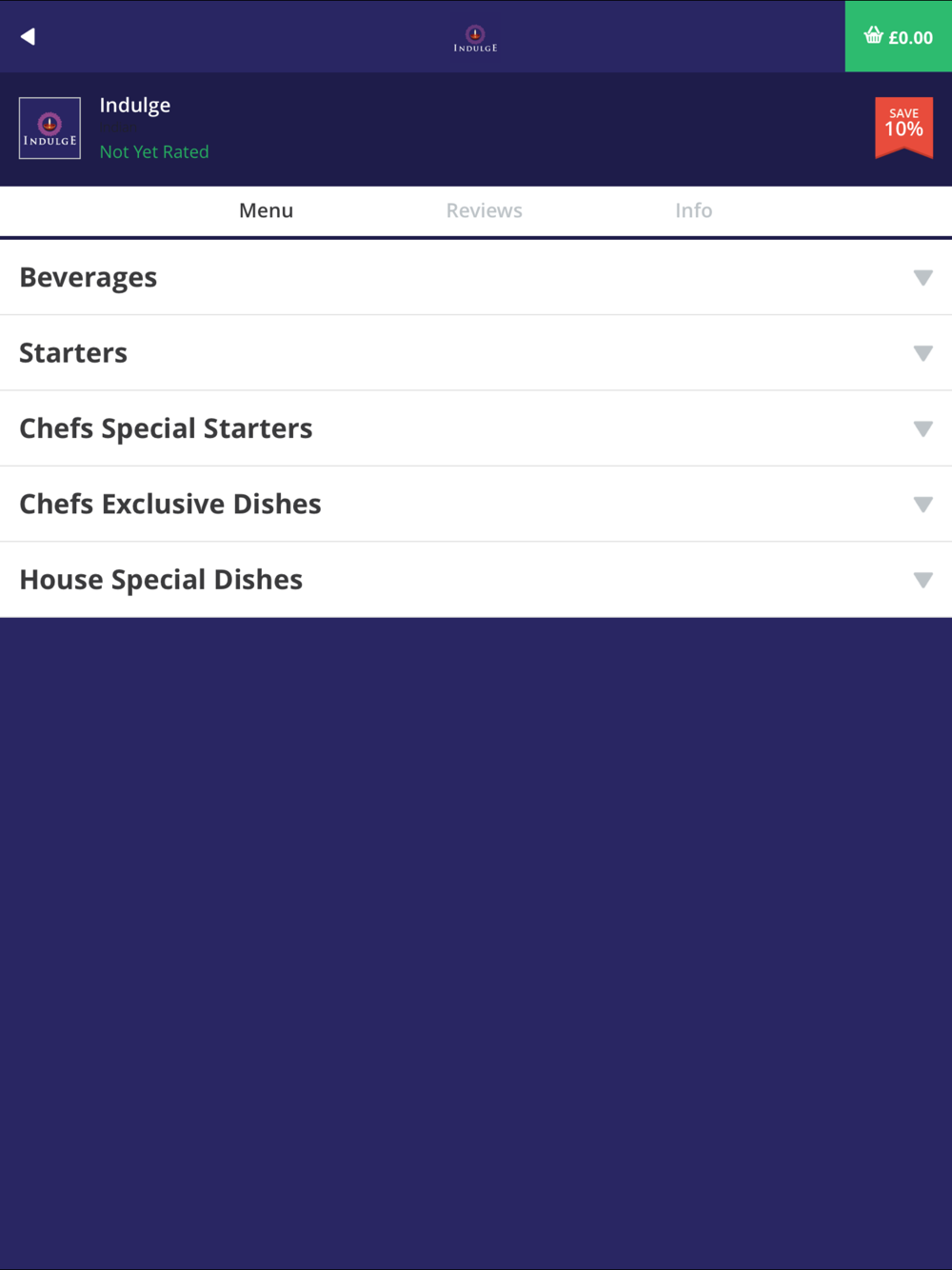The image size is (952, 1270).
Task: Tap the white back arrow icon
Action: [x=28, y=36]
